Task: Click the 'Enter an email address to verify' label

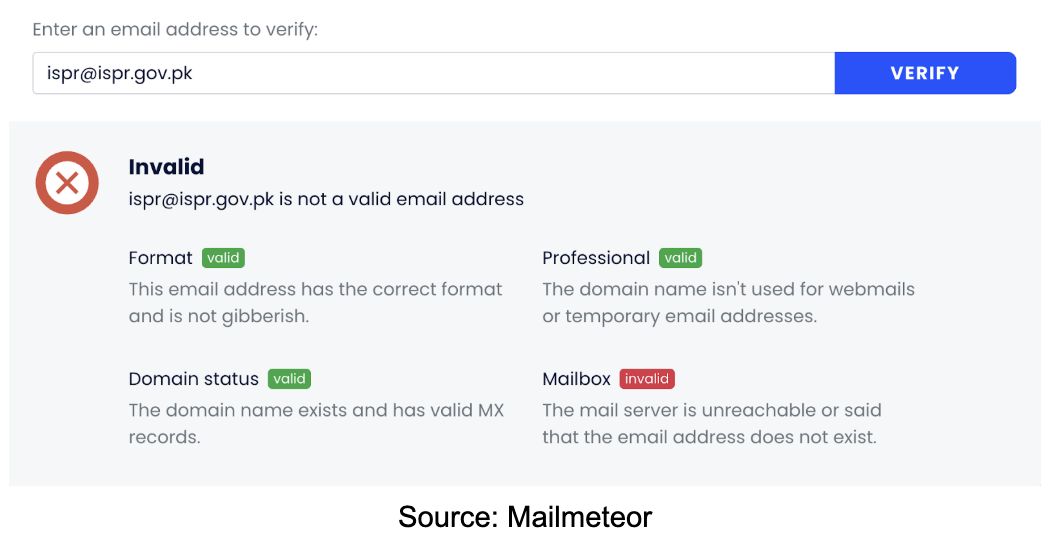Action: click(175, 29)
